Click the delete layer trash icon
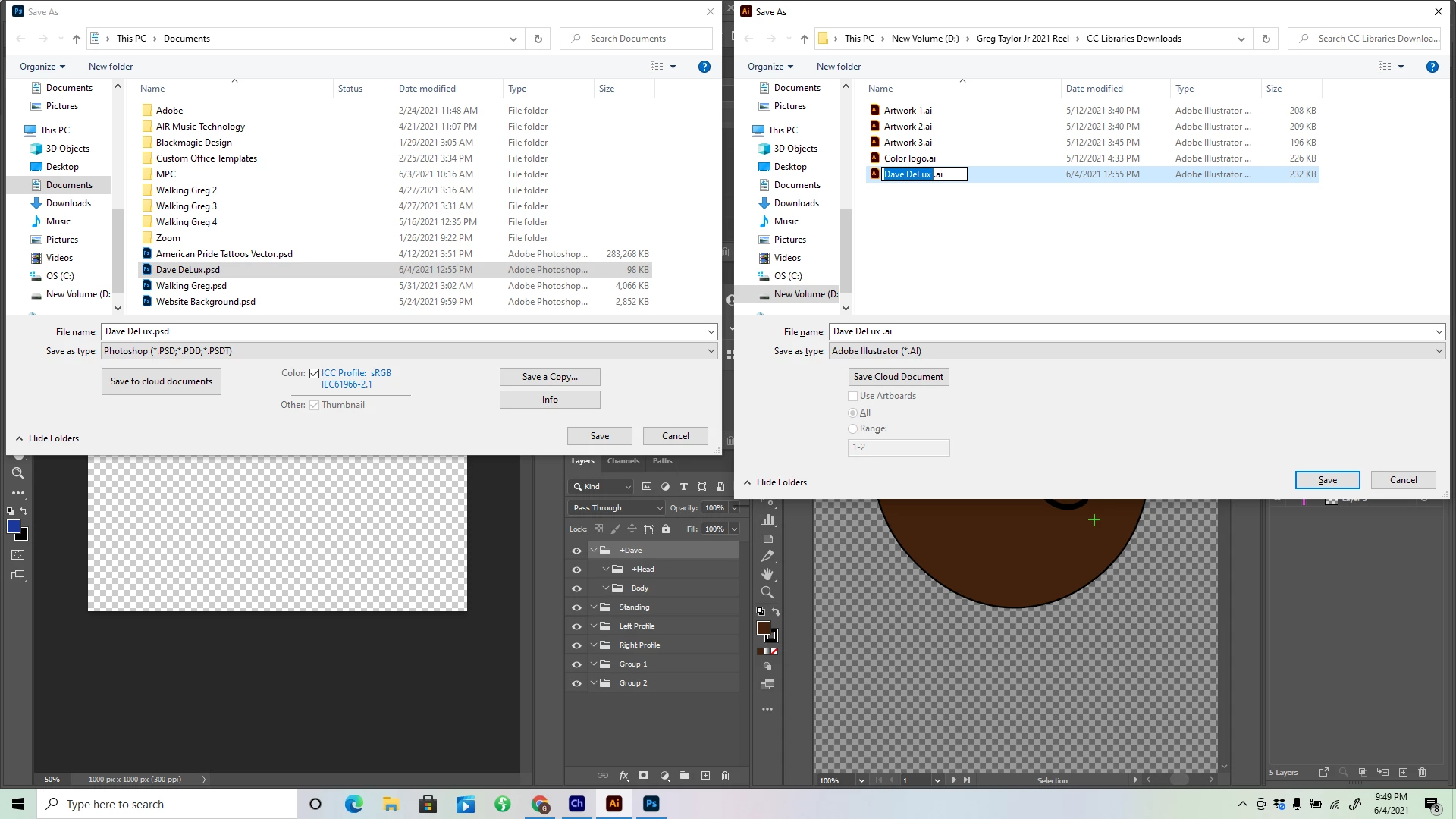The width and height of the screenshot is (1456, 819). [x=725, y=775]
